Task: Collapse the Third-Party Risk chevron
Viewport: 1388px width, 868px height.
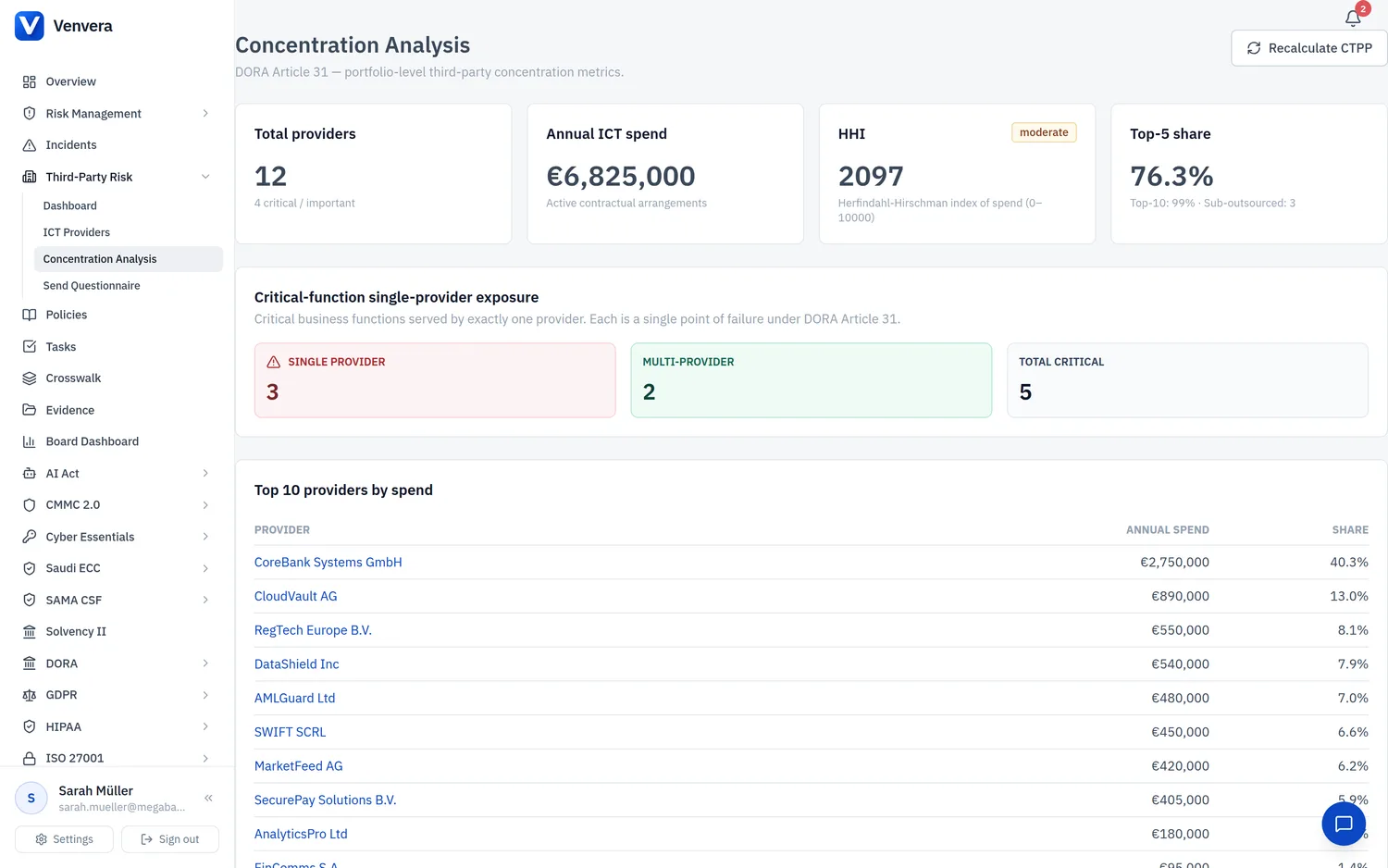Action: tap(205, 177)
